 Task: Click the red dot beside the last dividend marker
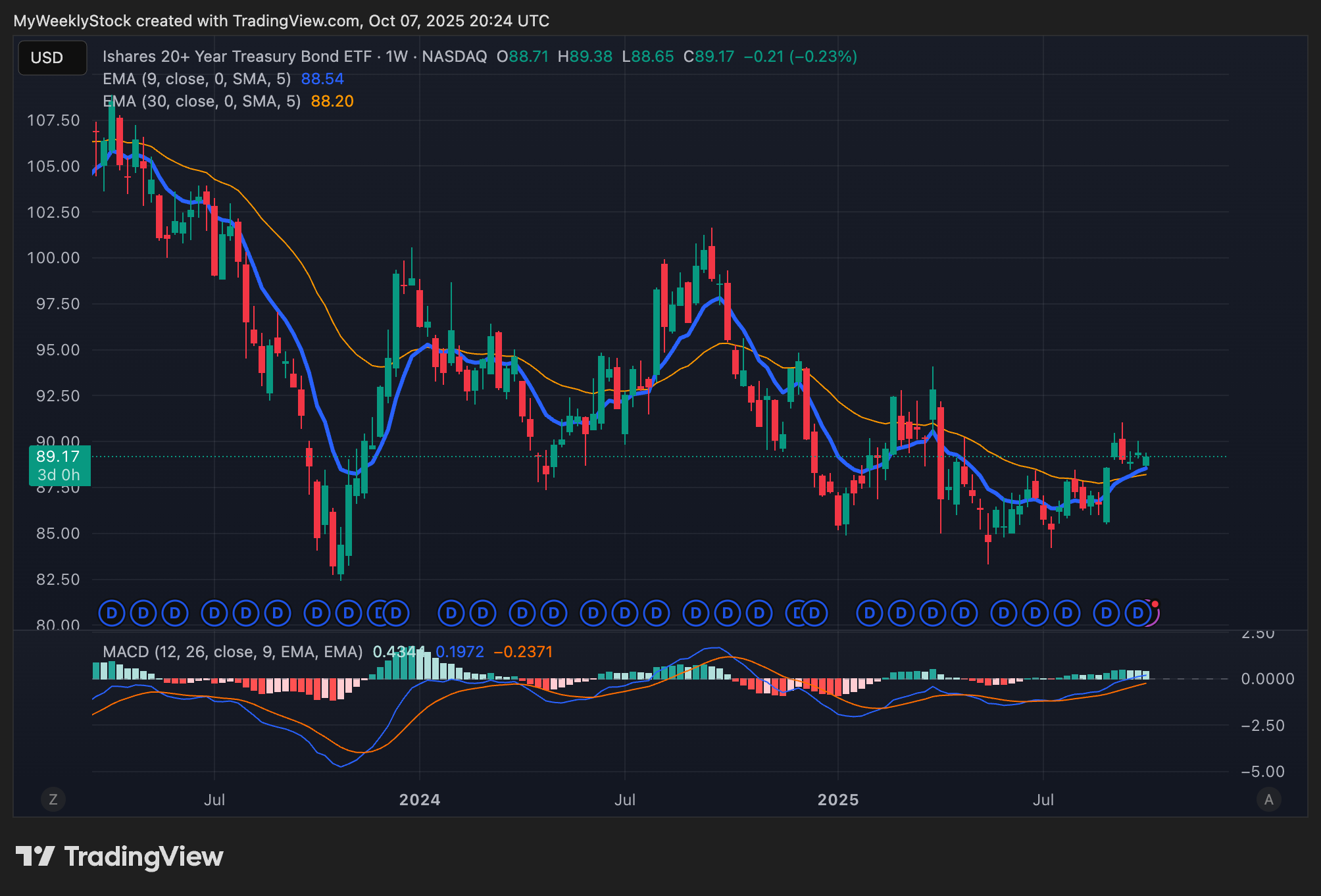[1155, 604]
